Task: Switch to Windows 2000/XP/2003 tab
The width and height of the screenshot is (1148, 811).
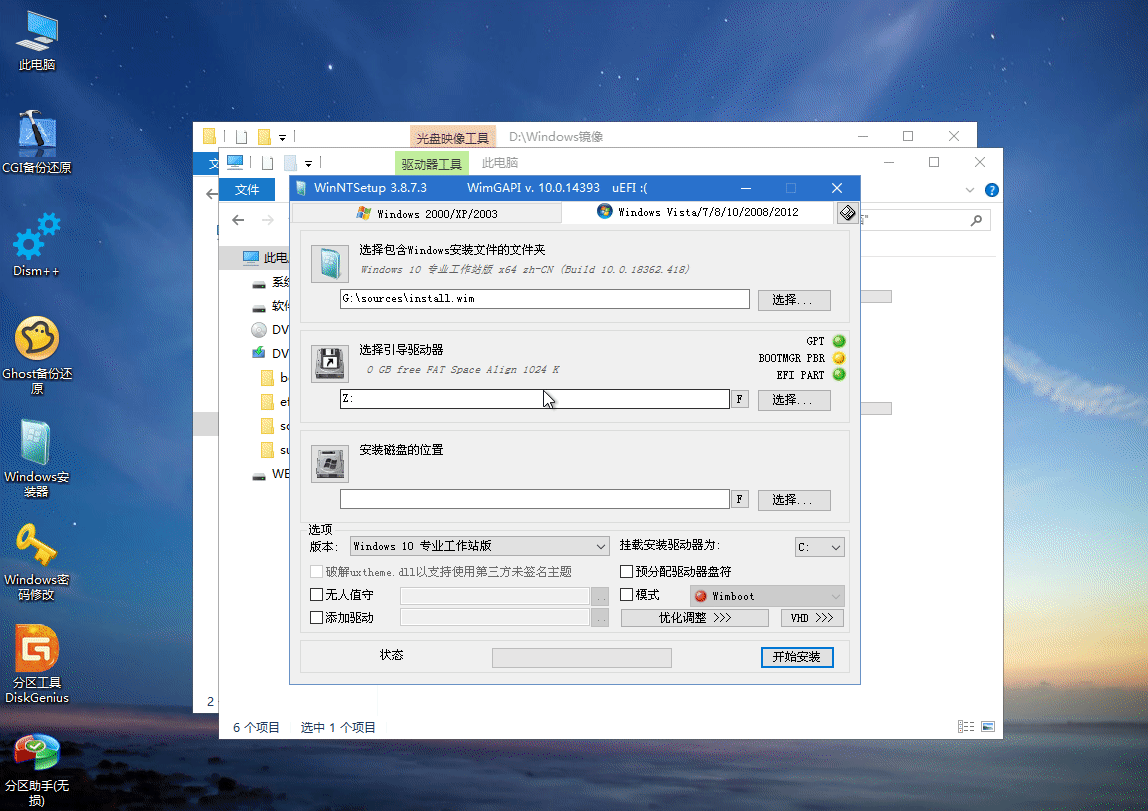Action: 427,214
